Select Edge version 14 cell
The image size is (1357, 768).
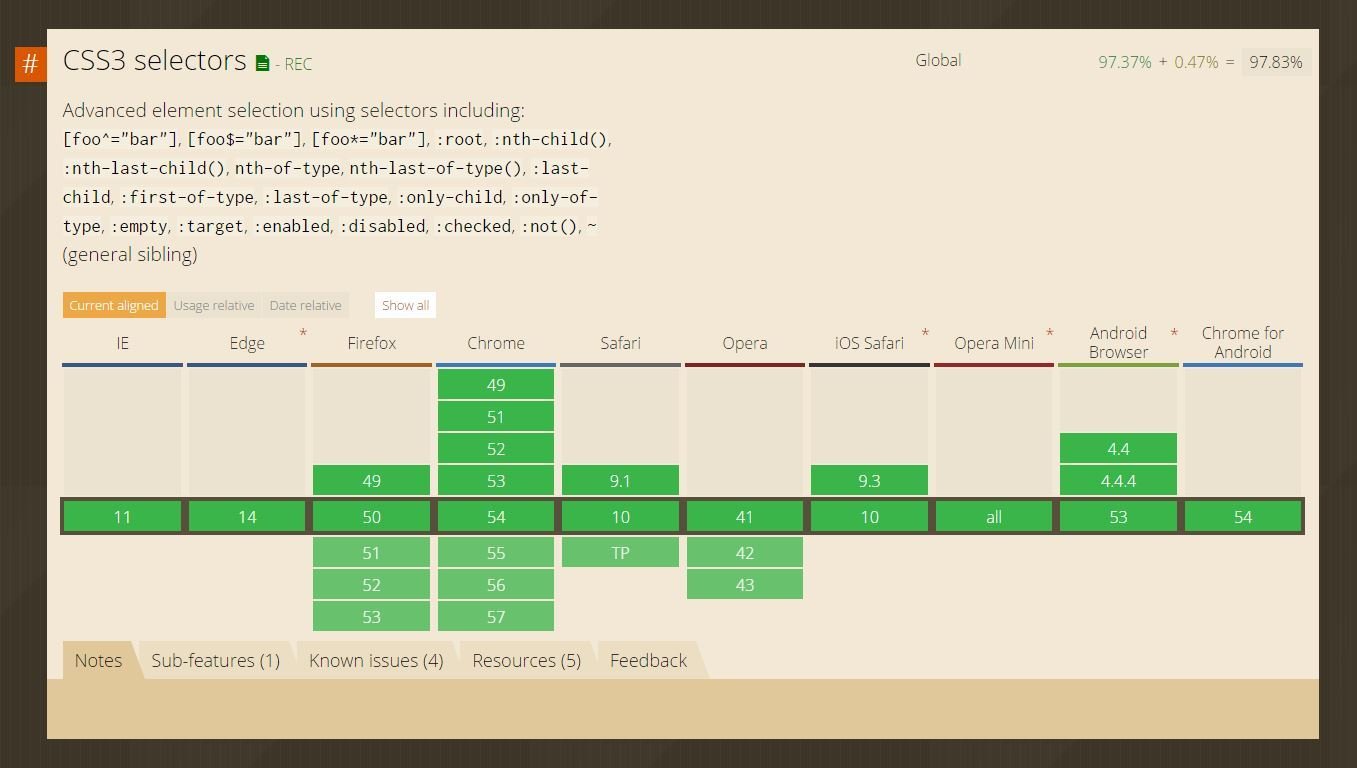point(247,517)
